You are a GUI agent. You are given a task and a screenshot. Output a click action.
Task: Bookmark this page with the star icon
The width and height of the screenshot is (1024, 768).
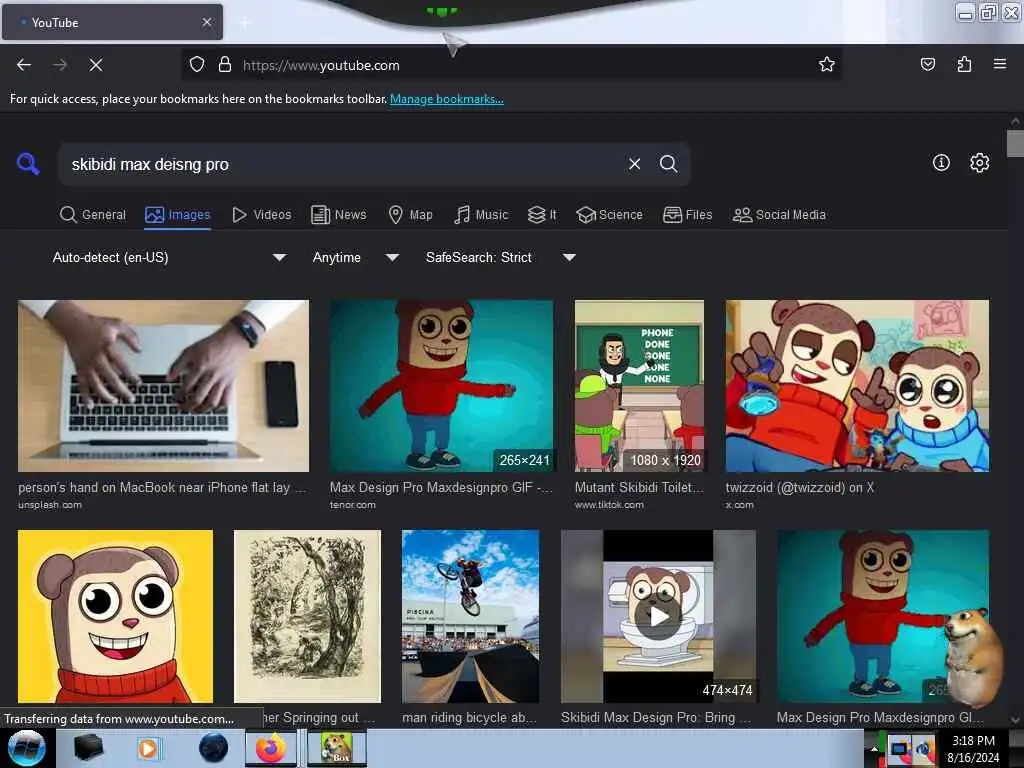click(826, 65)
